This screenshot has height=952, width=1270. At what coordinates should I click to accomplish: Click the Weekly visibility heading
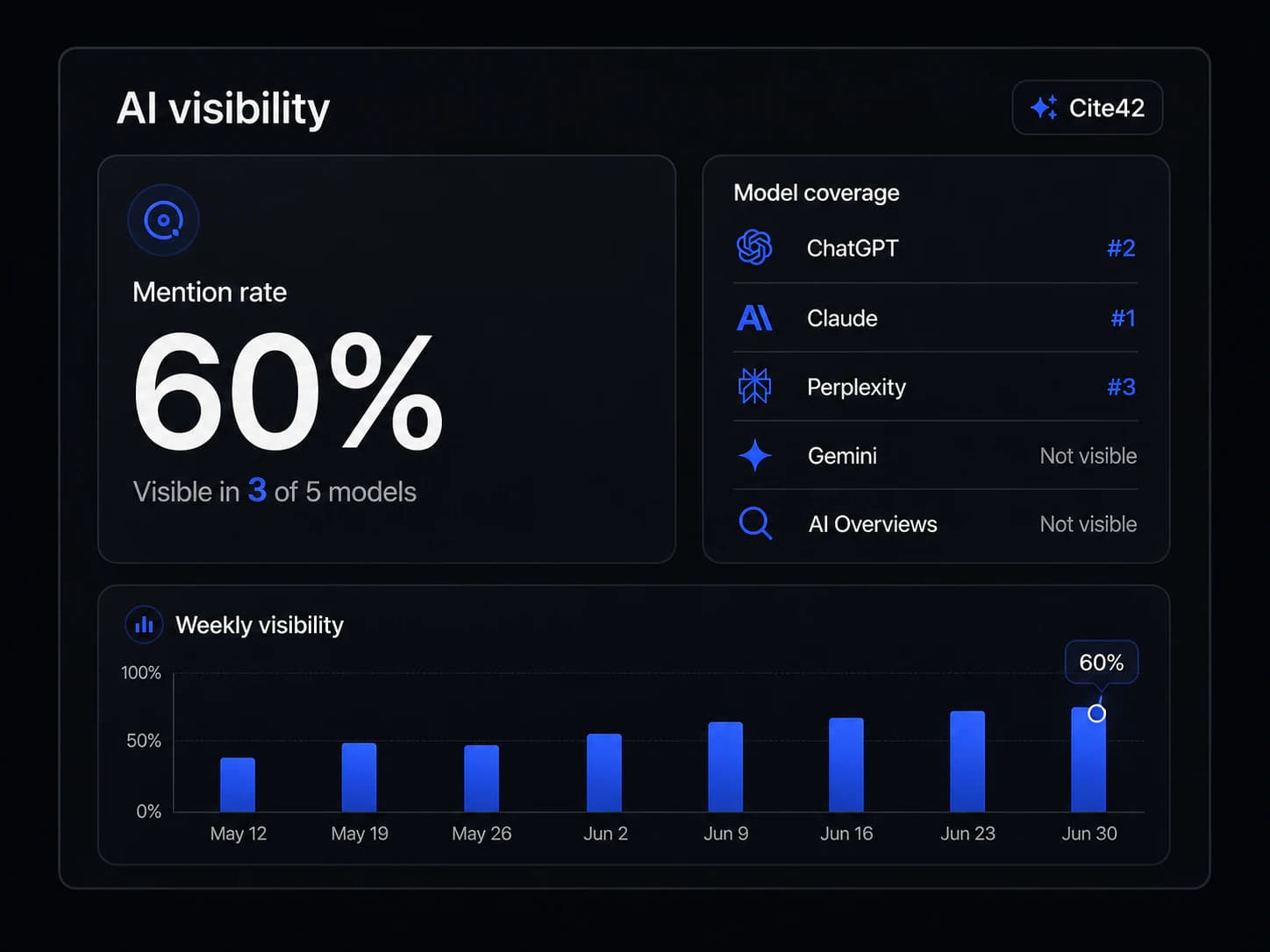pos(260,625)
